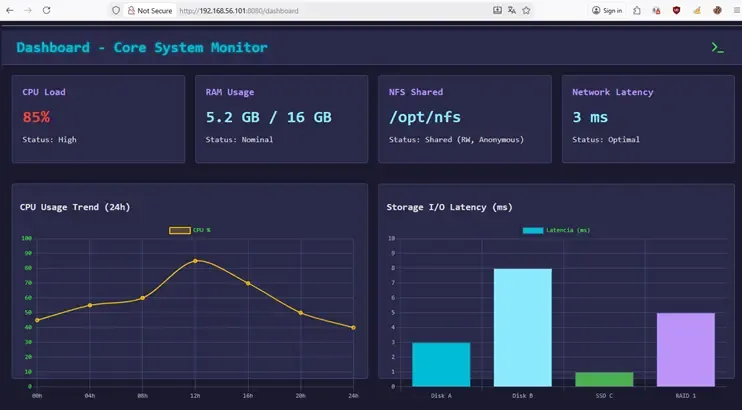Click the Status: Optimal text
The width and height of the screenshot is (742, 410).
(x=606, y=139)
